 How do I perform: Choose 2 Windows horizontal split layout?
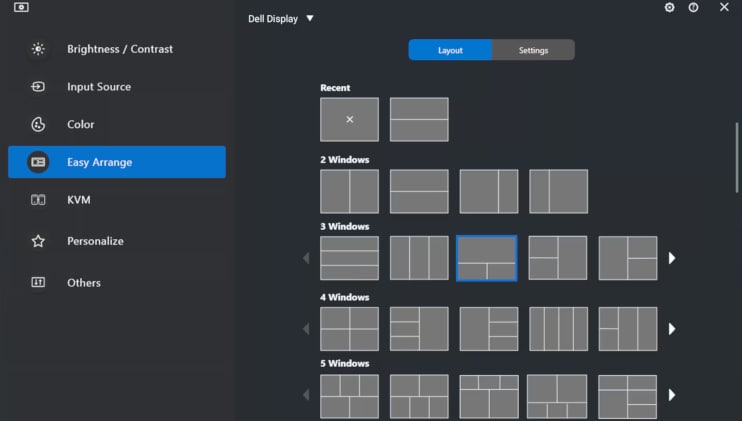tap(419, 192)
